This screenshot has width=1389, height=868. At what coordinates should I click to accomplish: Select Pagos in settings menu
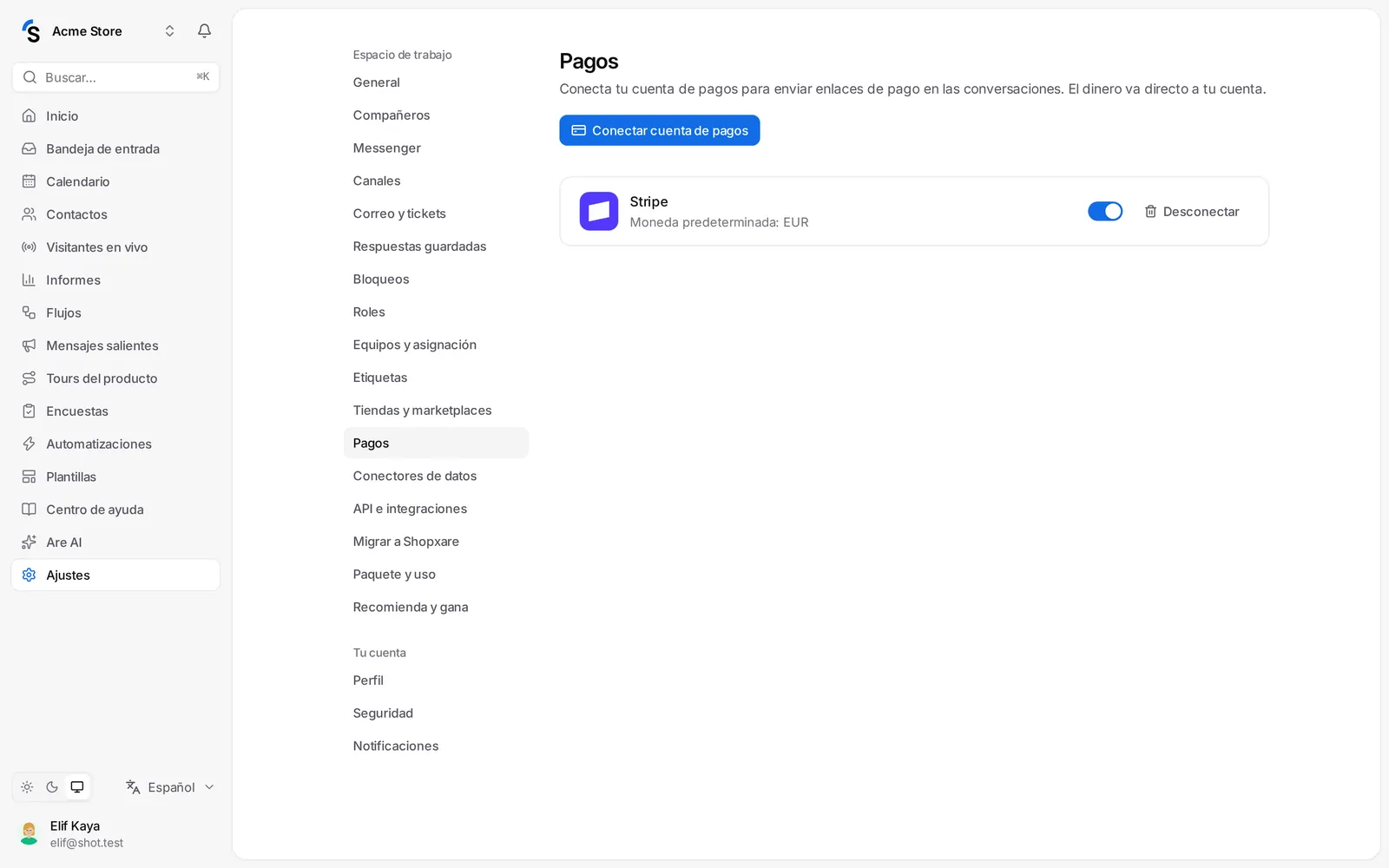(x=436, y=443)
